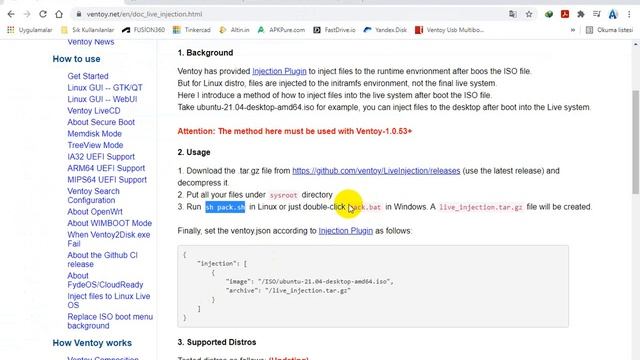Open the Yandex.Disk bookmark
The height and width of the screenshot is (360, 640).
pyautogui.click(x=385, y=30)
